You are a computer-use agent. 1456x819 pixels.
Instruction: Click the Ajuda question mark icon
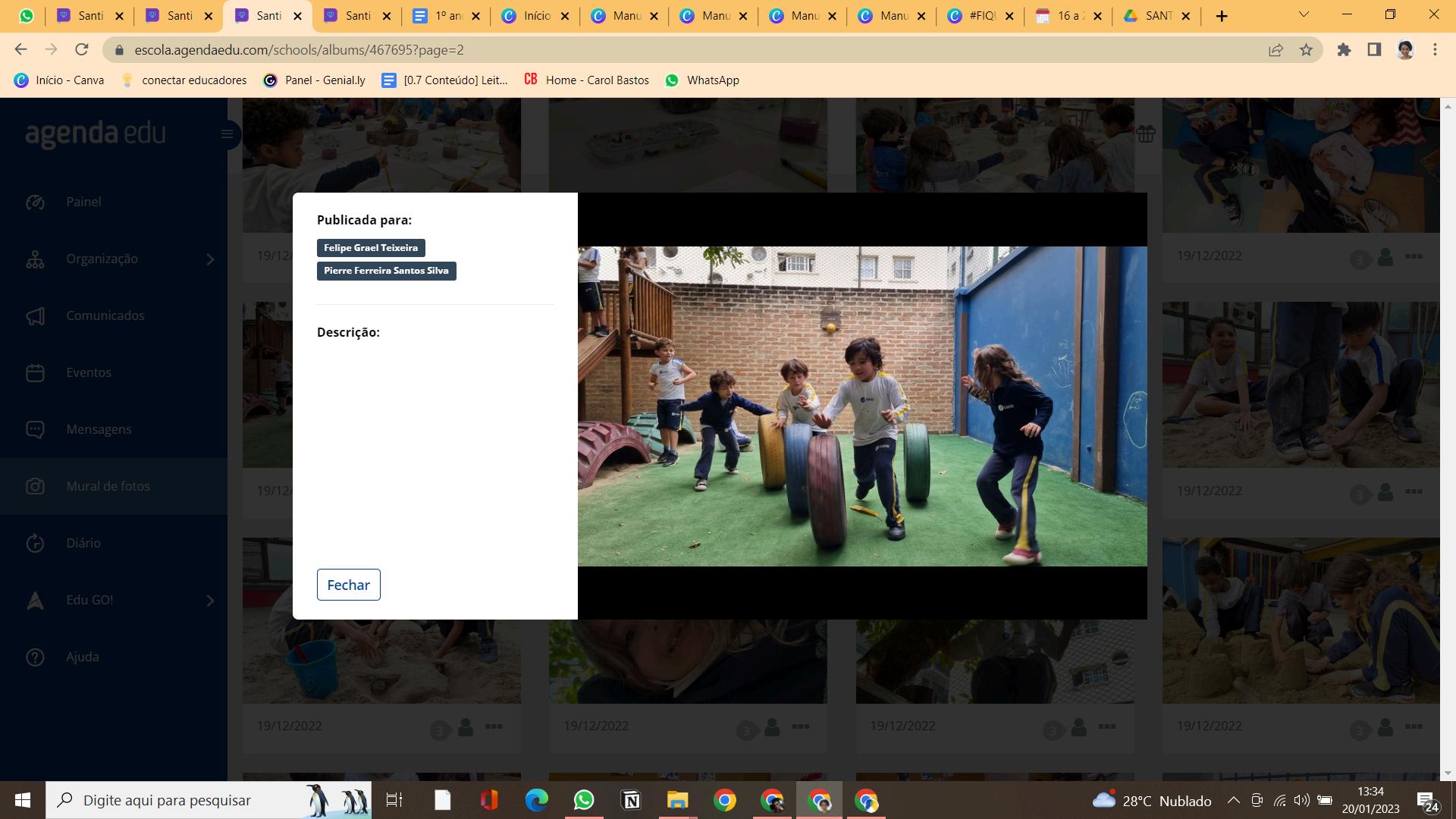pyautogui.click(x=35, y=657)
